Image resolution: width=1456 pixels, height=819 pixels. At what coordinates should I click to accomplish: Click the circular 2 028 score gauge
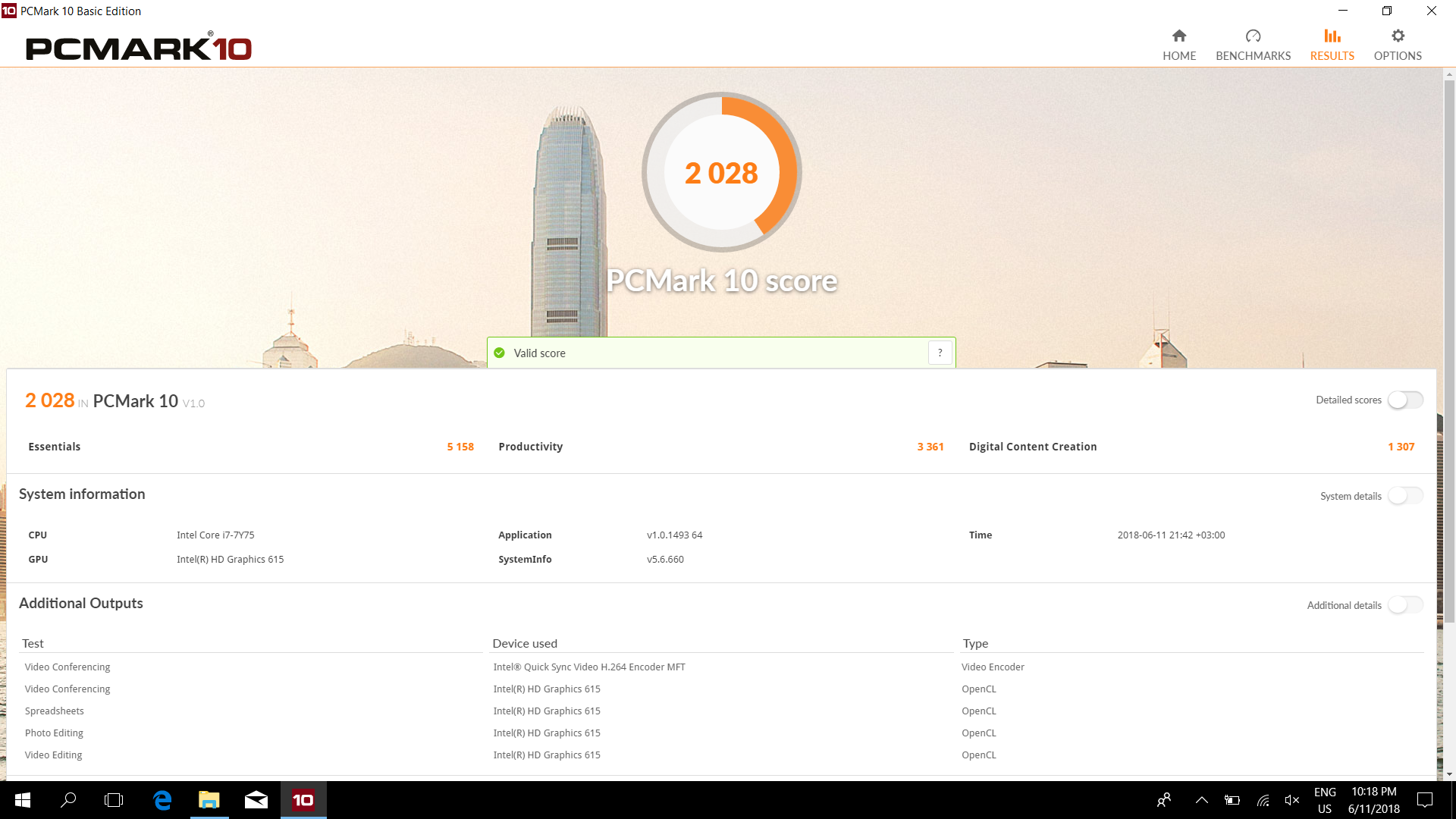721,172
